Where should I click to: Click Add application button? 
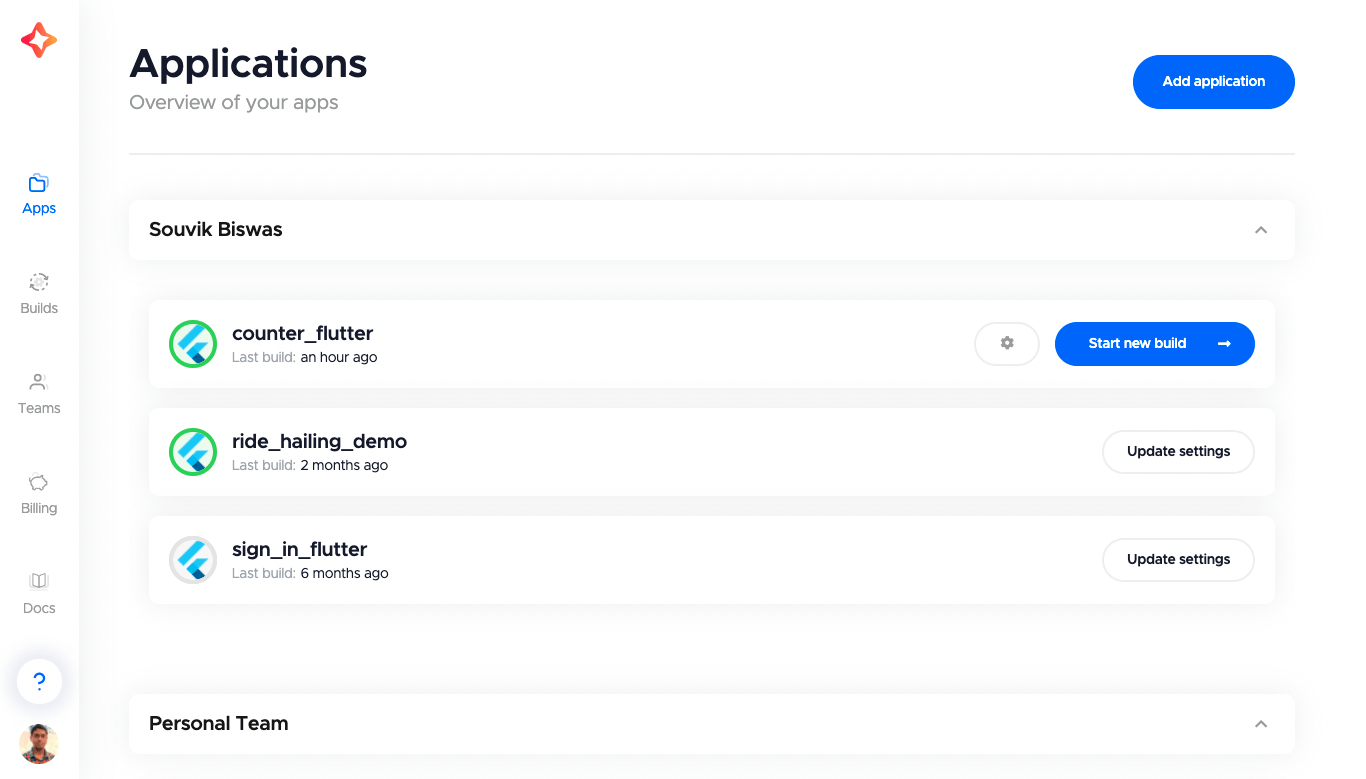[x=1214, y=82]
